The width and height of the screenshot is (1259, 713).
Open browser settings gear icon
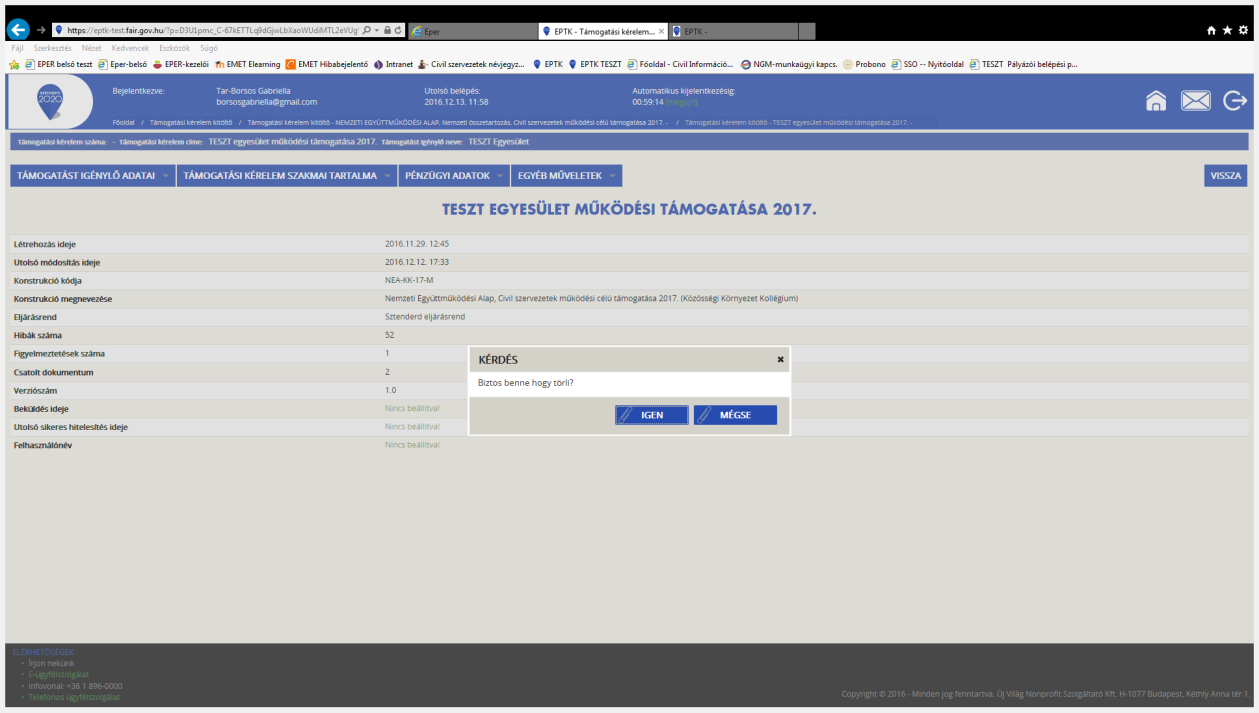tap(1243, 31)
